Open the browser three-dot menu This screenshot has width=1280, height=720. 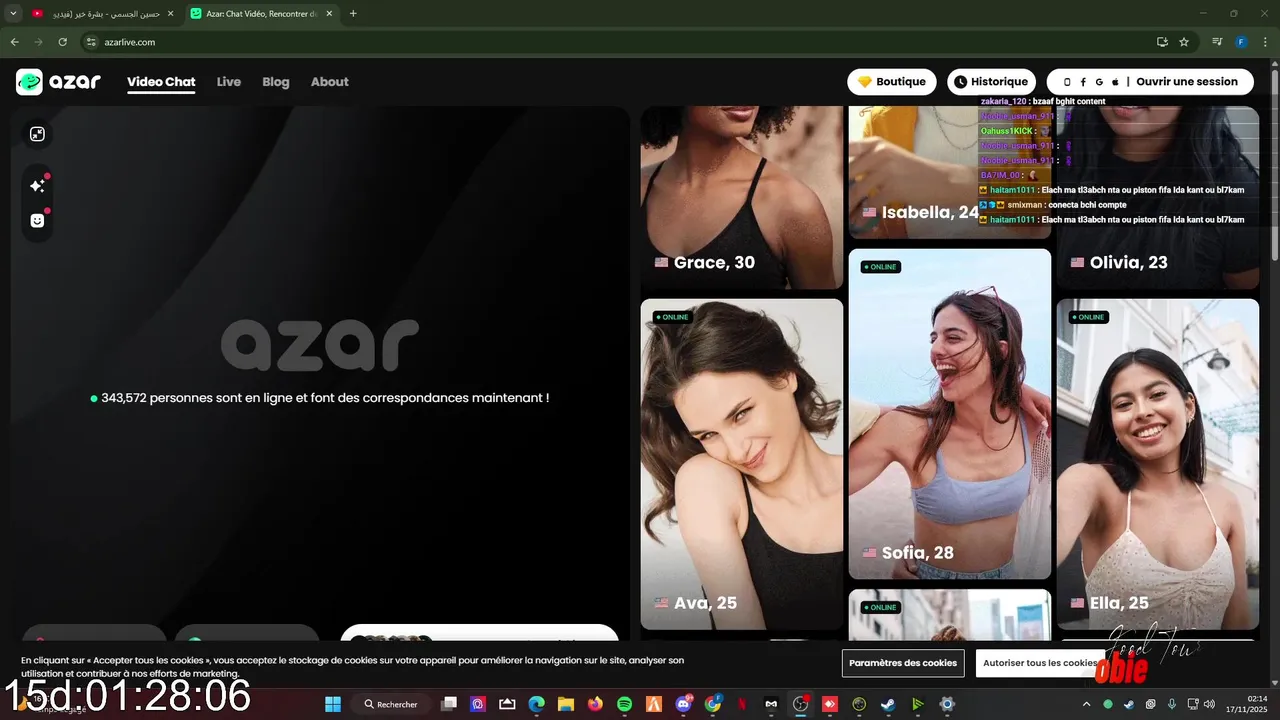click(x=1265, y=42)
